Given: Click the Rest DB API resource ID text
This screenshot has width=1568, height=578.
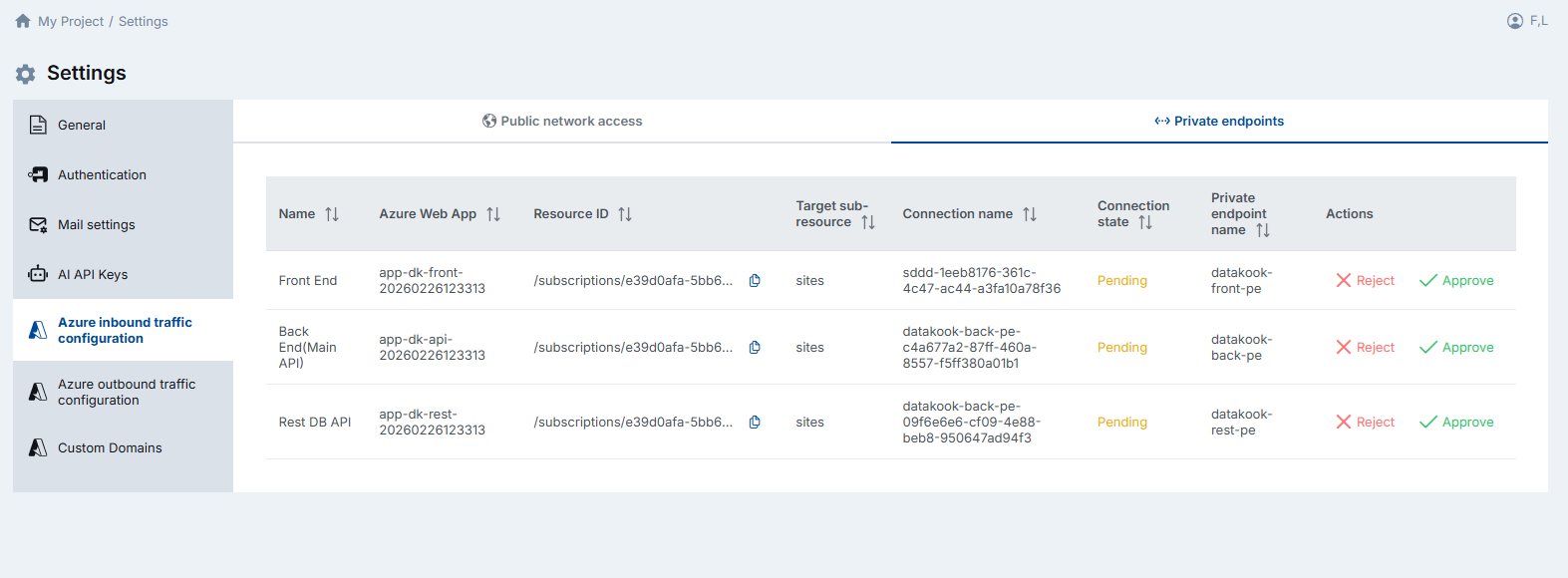Looking at the screenshot, I should [x=633, y=422].
